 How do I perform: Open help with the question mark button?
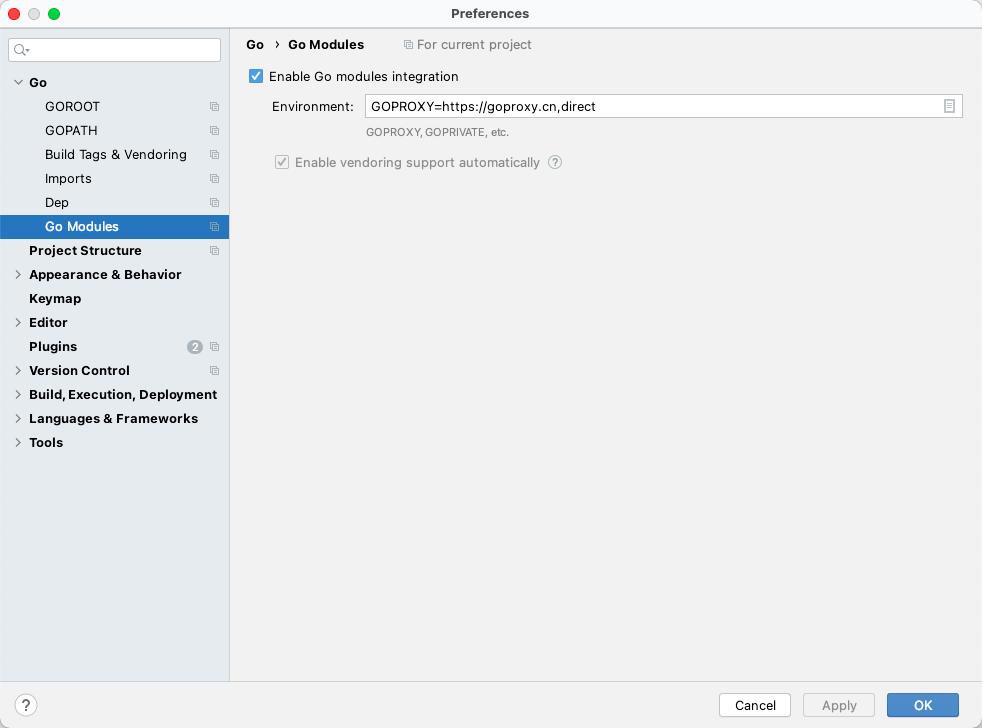coord(26,705)
